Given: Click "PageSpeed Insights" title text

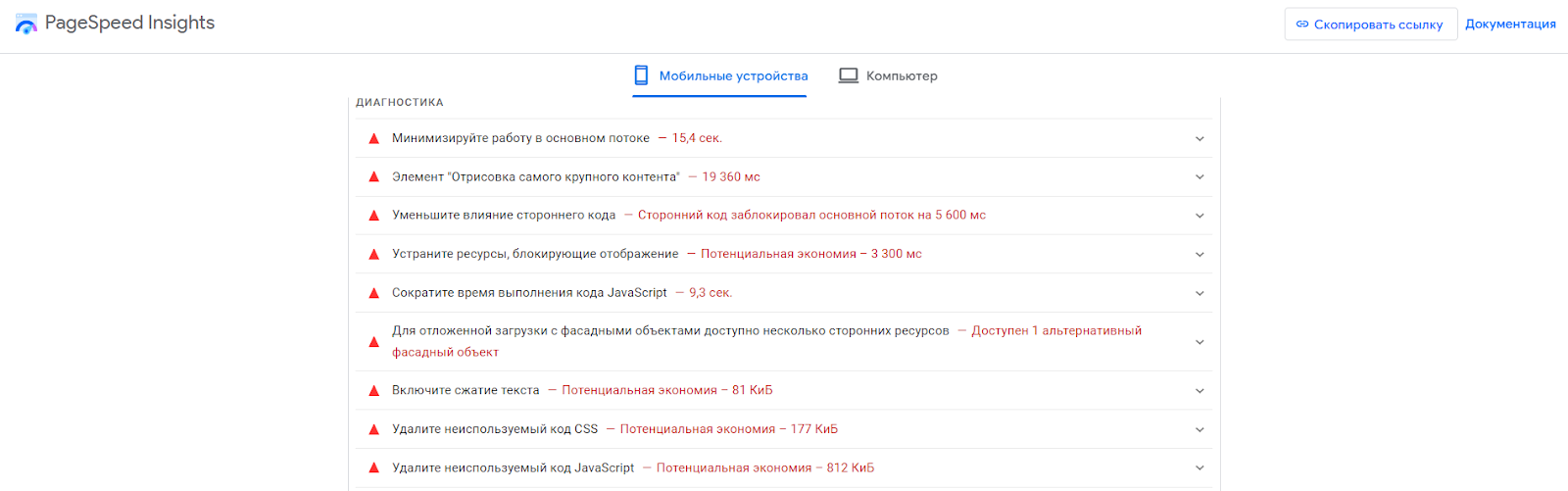Looking at the screenshot, I should (x=129, y=23).
